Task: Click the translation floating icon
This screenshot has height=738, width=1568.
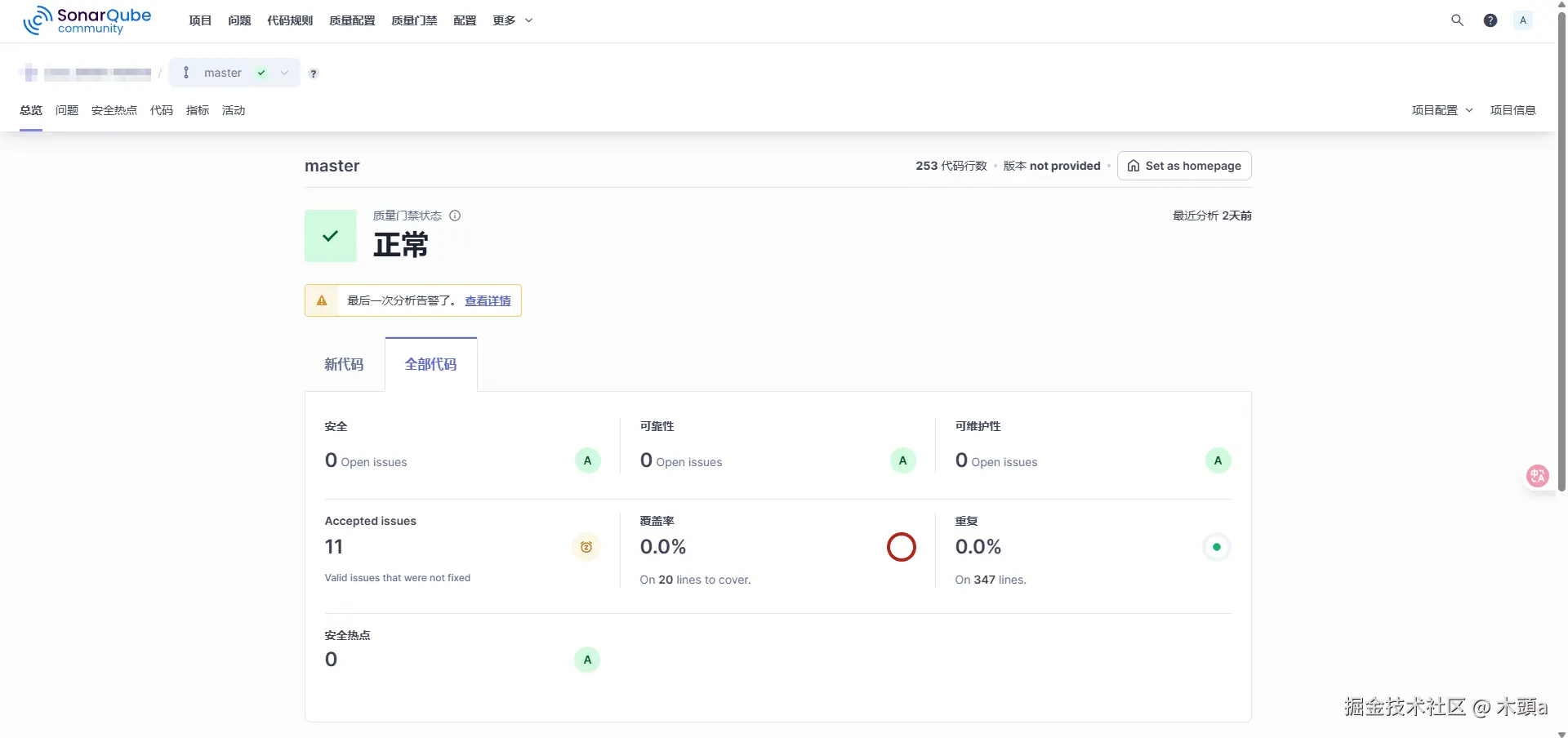Action: click(x=1538, y=476)
